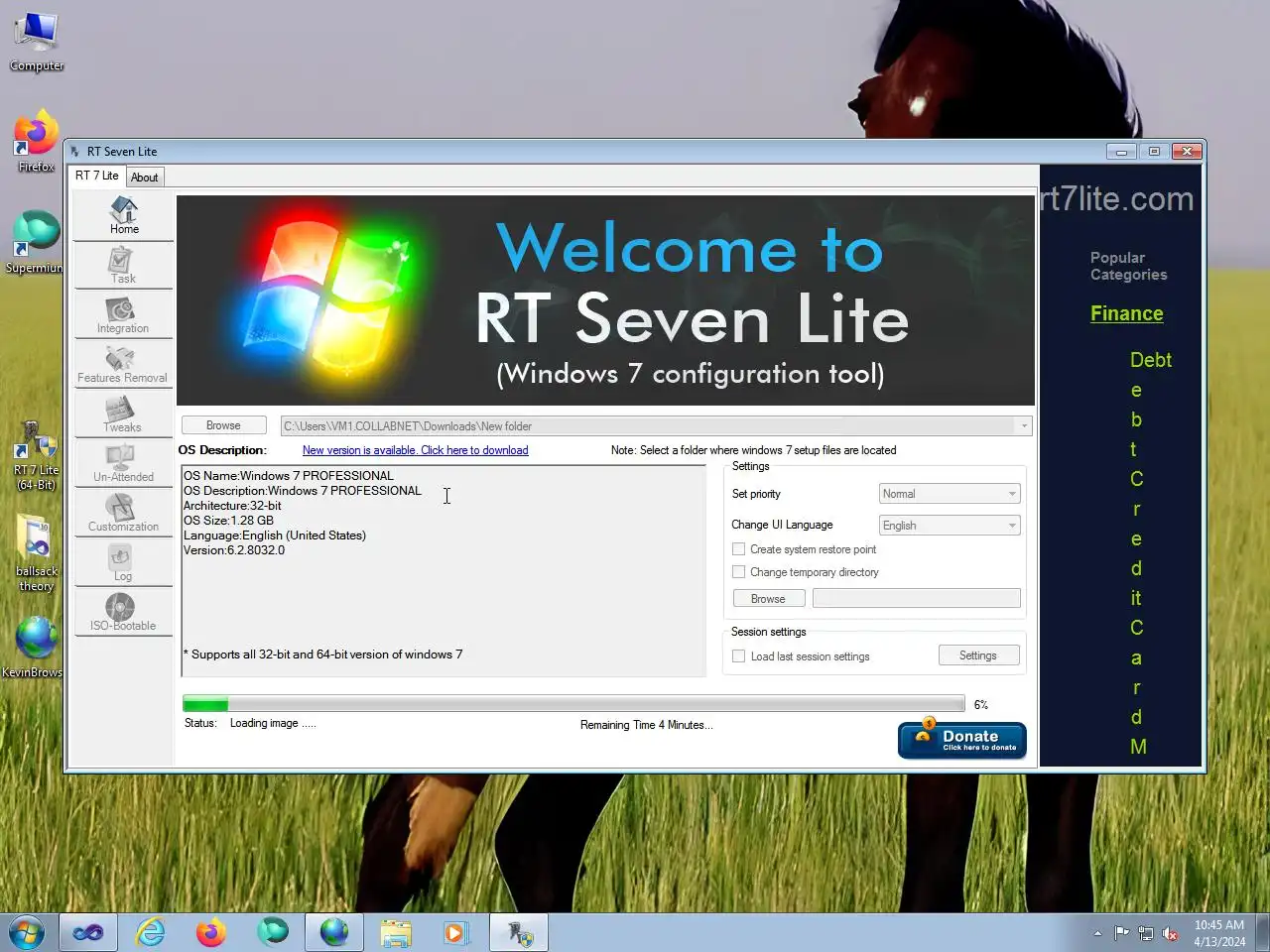Open Windows Explorer folder in taskbar
The image size is (1270, 952).
click(x=396, y=933)
